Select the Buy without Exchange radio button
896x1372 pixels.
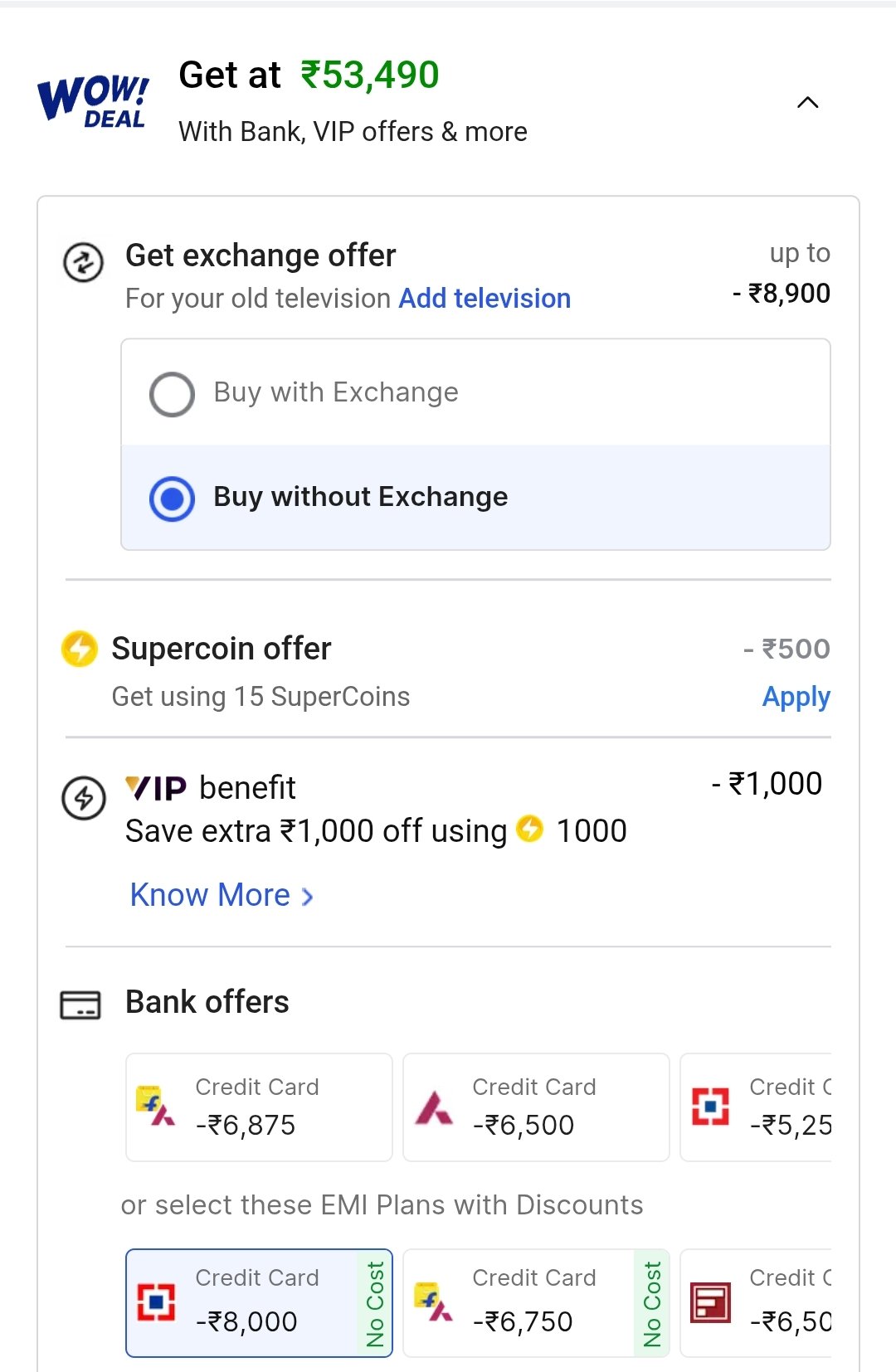(172, 499)
